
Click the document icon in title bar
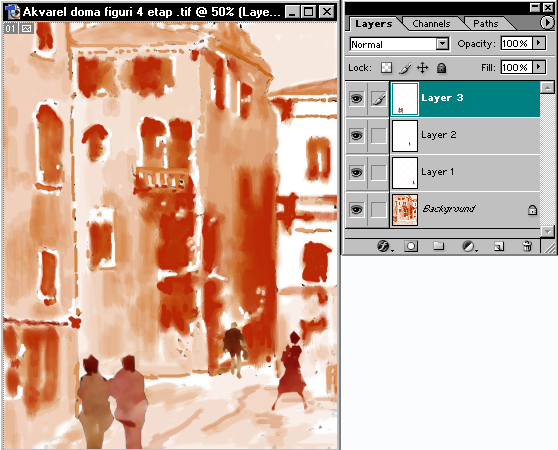tap(12, 12)
